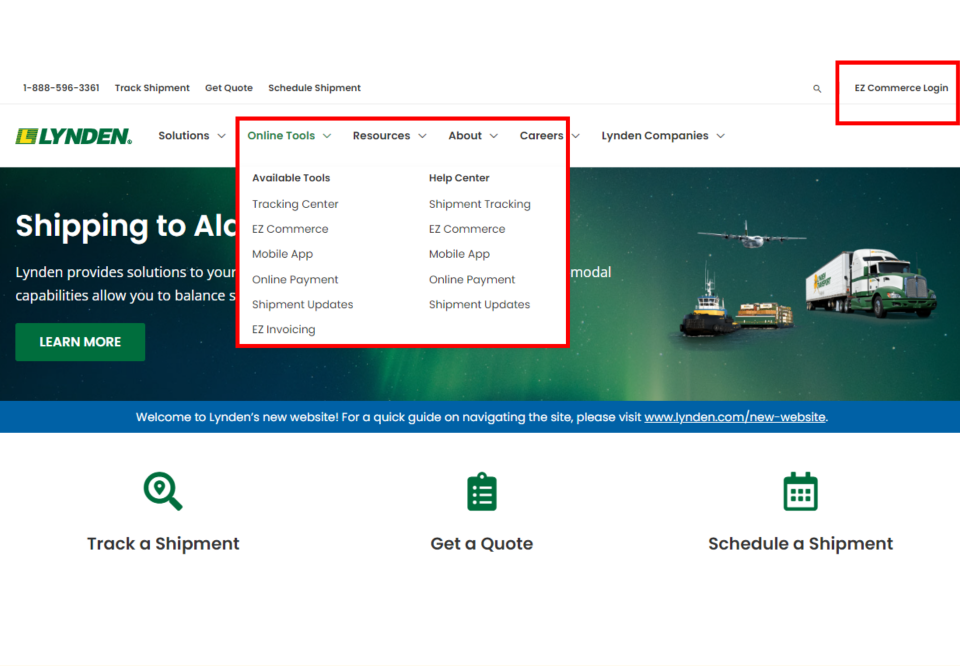Click the Available Tools column heading
The image size is (960, 666).
(291, 178)
